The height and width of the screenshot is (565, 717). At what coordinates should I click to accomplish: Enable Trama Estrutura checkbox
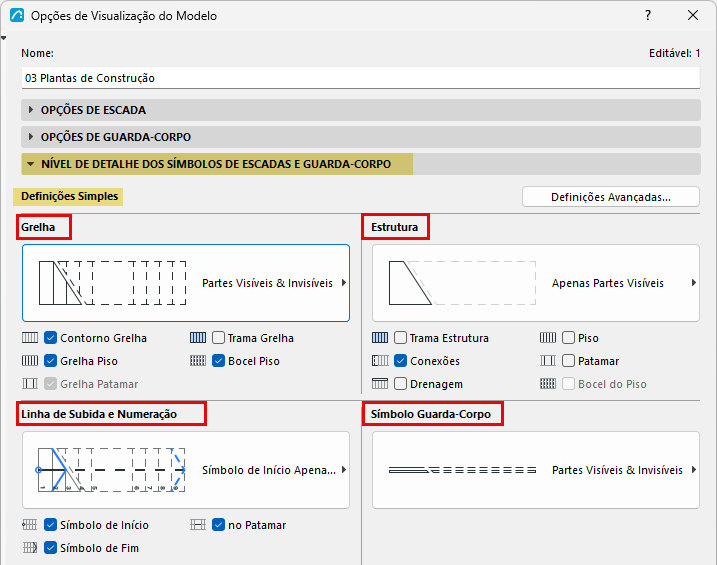[401, 338]
